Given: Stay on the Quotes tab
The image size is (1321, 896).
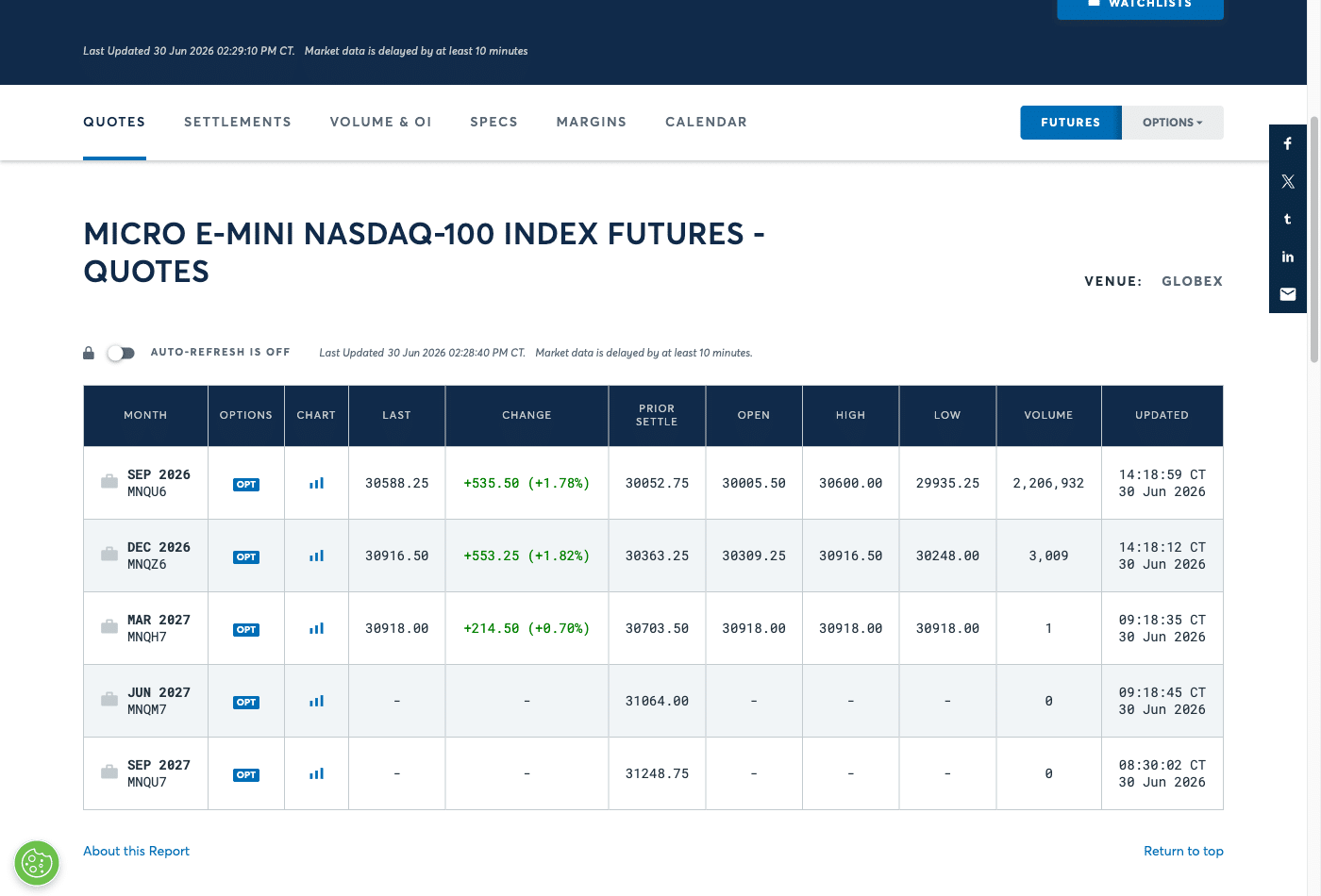Looking at the screenshot, I should [x=114, y=122].
